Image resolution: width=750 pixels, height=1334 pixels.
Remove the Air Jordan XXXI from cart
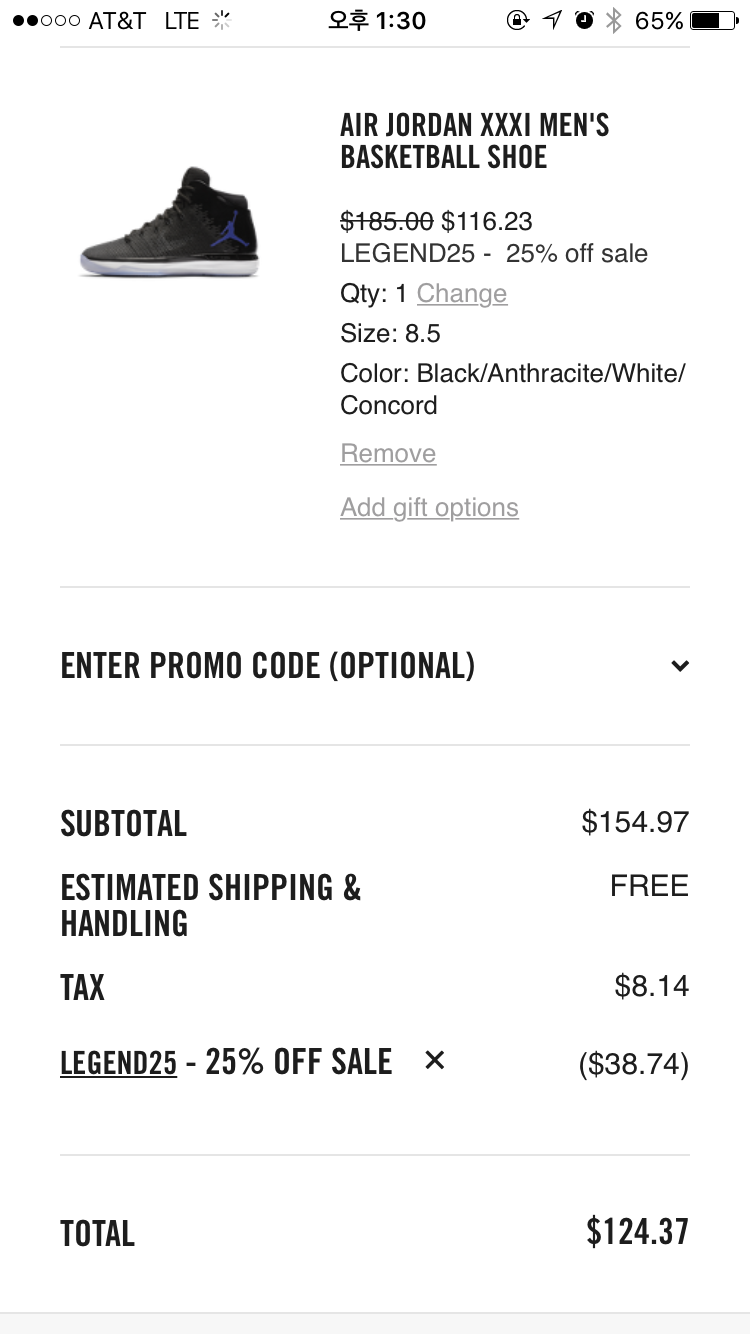tap(388, 453)
